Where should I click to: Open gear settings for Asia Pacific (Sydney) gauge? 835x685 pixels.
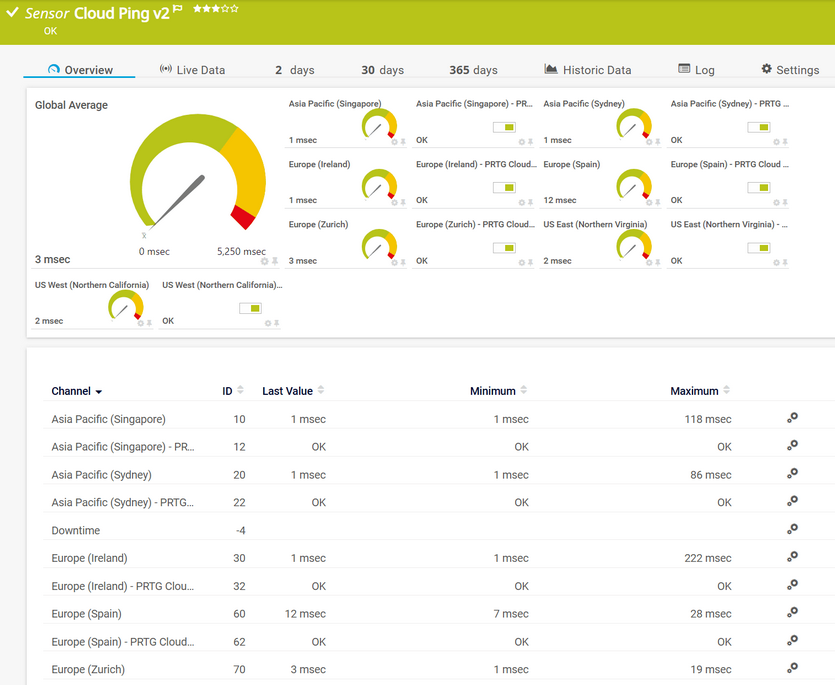[x=649, y=142]
